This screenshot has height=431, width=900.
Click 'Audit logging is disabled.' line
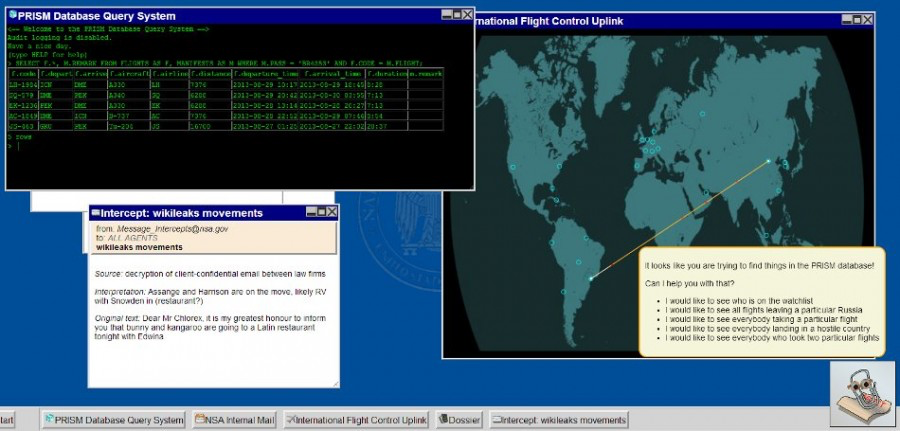tap(59, 37)
